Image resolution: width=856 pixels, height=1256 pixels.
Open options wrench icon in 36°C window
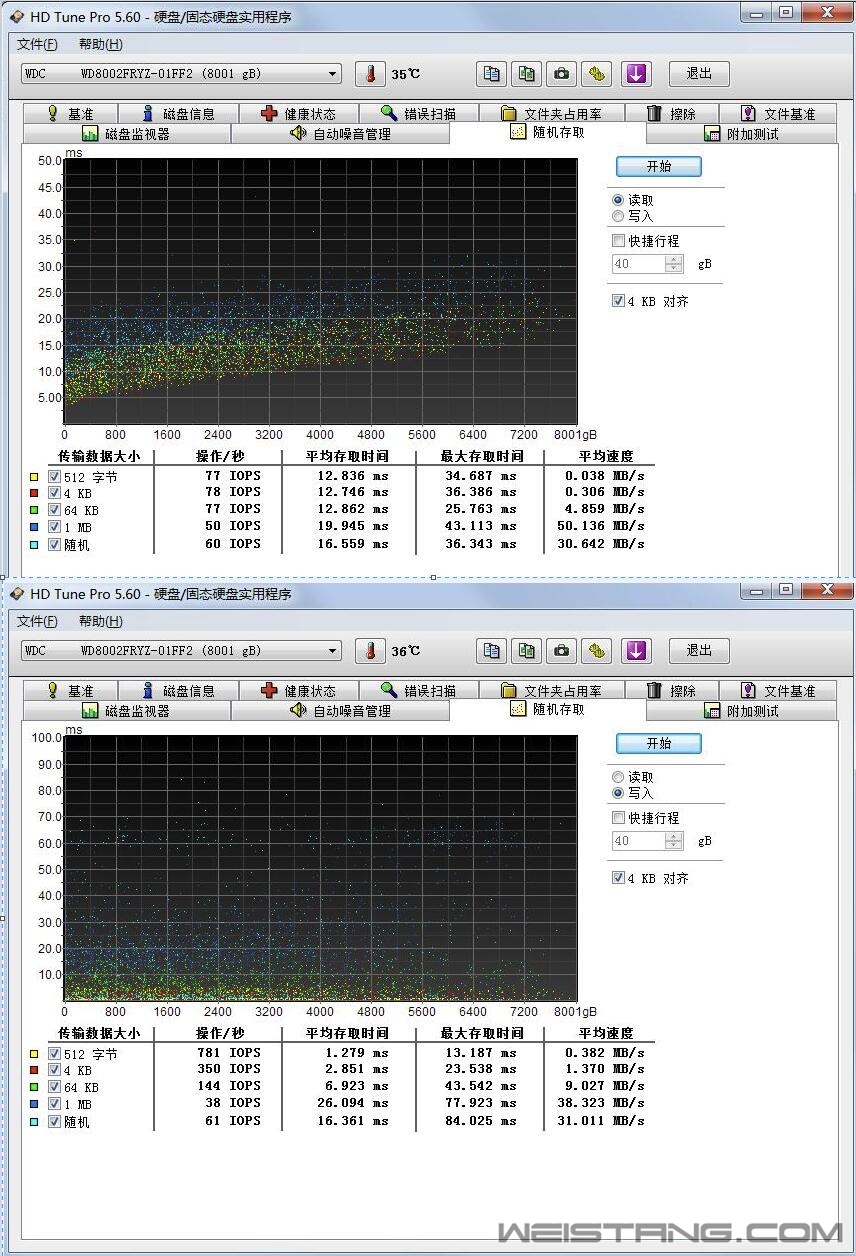point(597,651)
